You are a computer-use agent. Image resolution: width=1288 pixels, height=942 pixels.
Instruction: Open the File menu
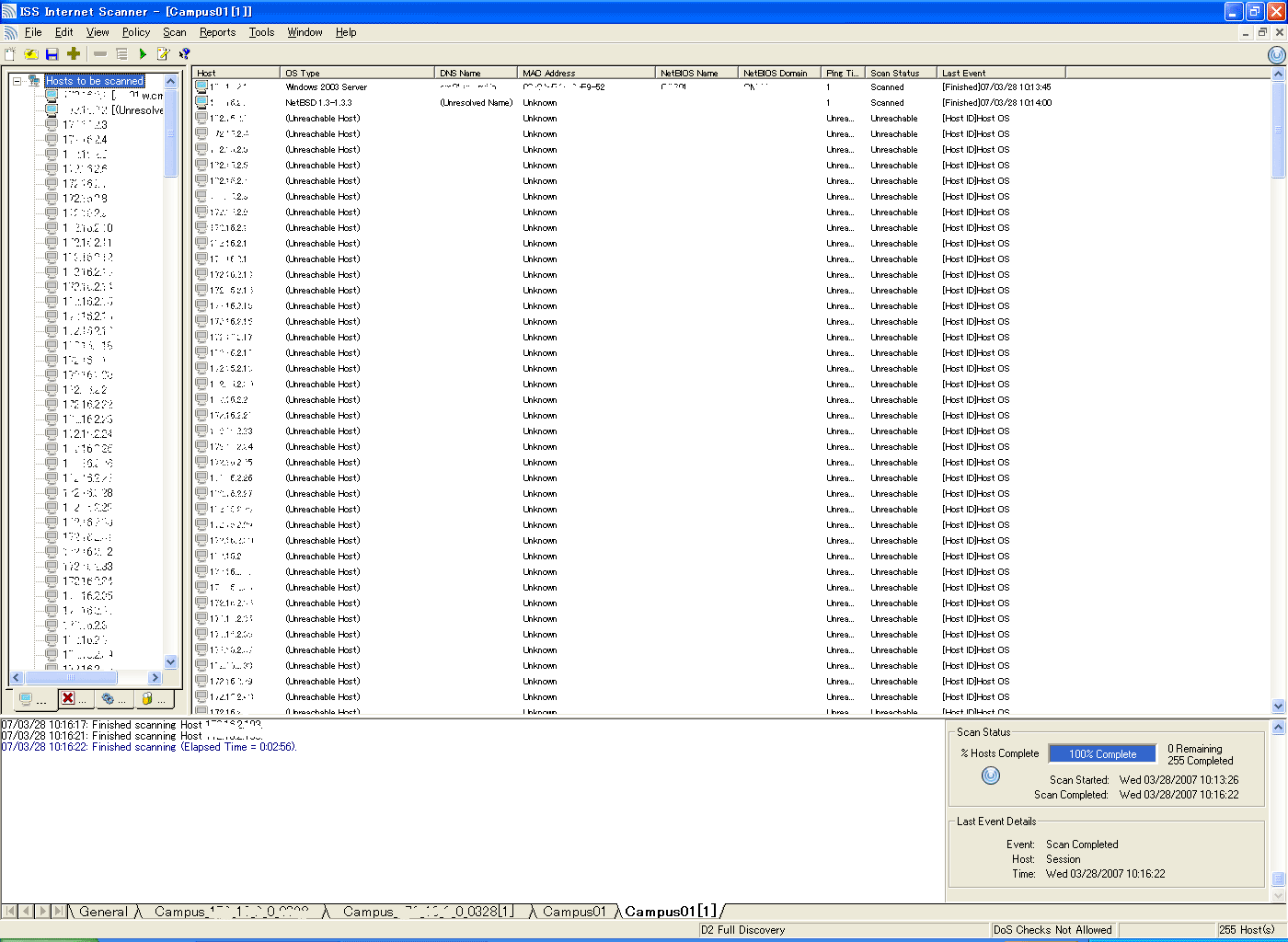click(x=33, y=32)
